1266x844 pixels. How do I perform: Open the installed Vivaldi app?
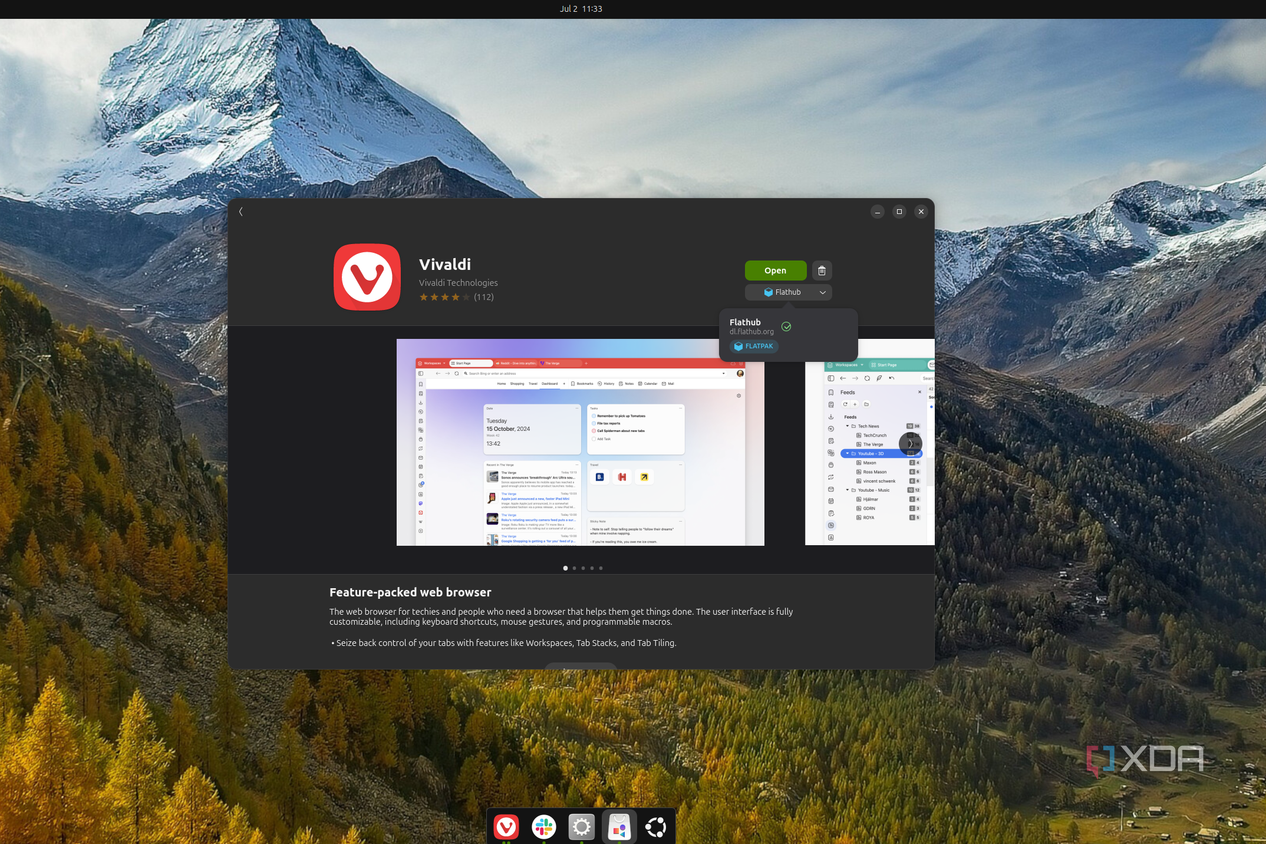point(775,271)
